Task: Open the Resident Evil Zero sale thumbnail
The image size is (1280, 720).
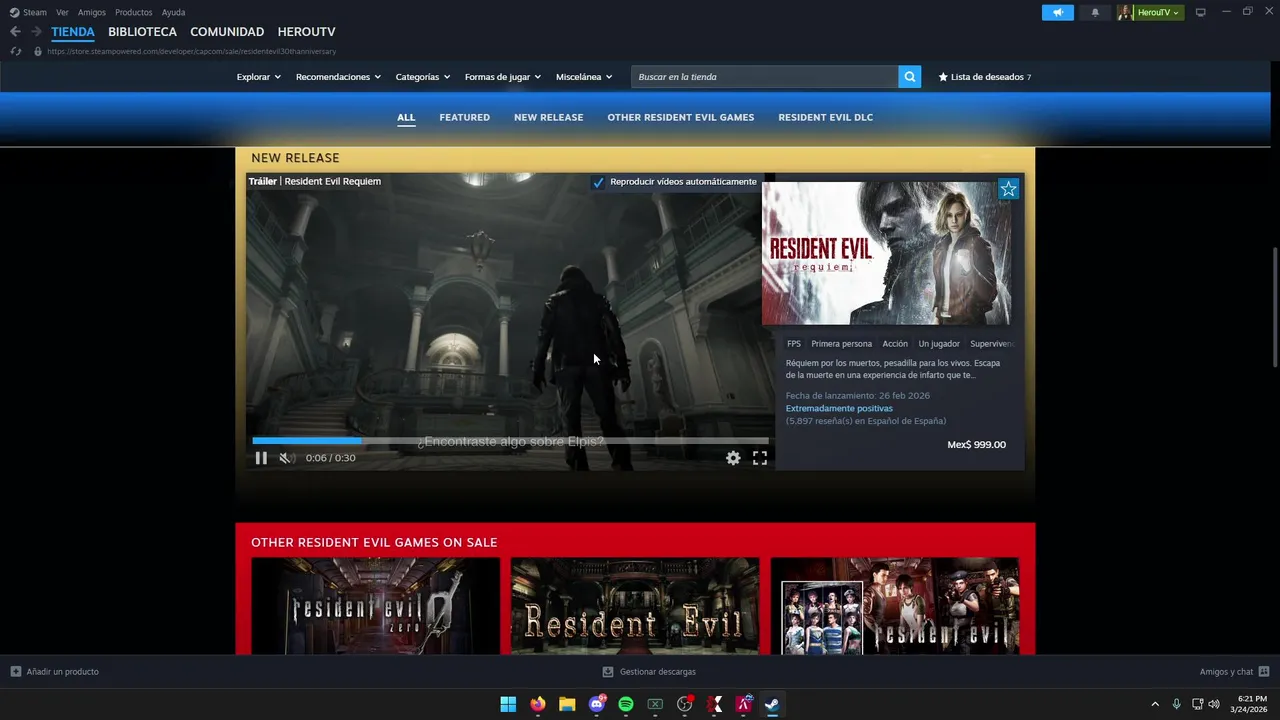Action: pos(375,606)
